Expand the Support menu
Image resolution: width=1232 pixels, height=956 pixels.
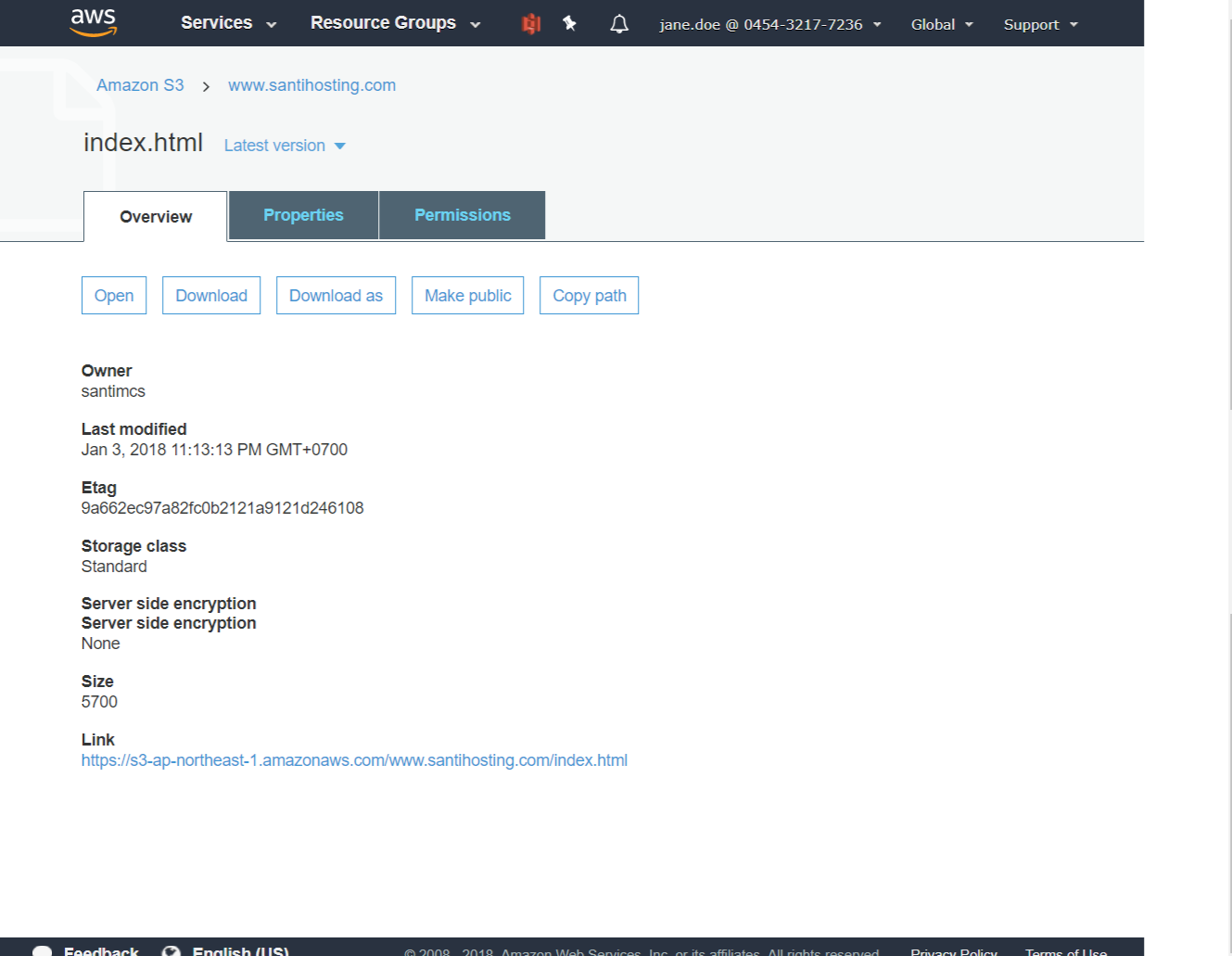coord(1041,24)
